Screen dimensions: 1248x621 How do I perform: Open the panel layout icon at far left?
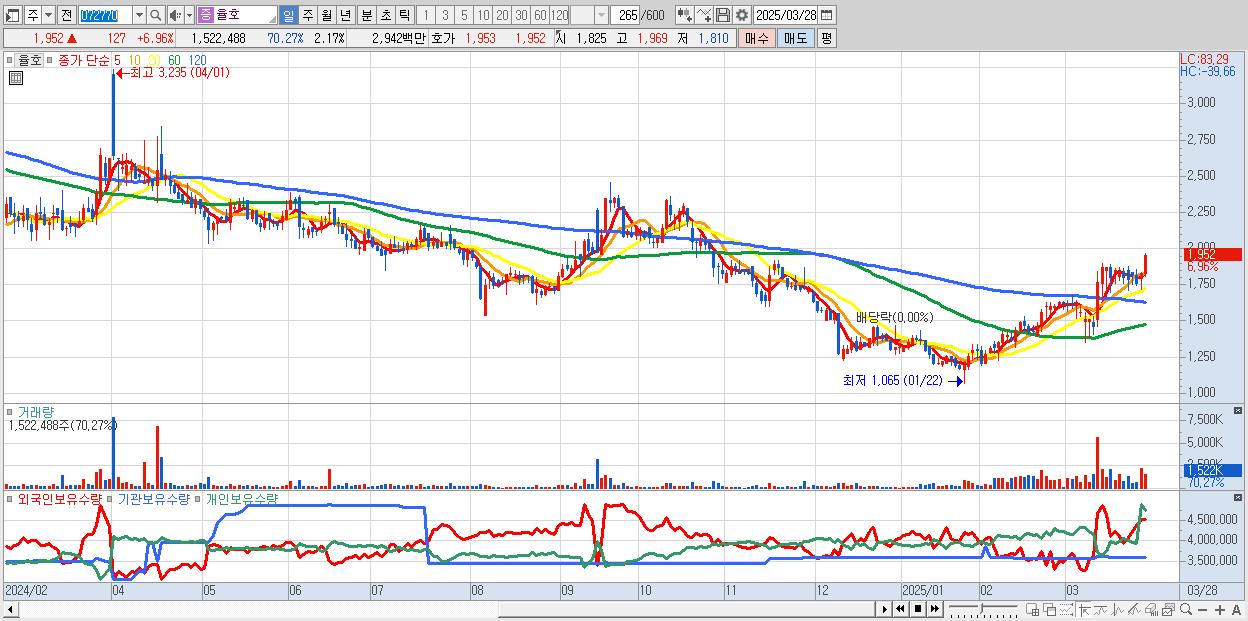12,15
